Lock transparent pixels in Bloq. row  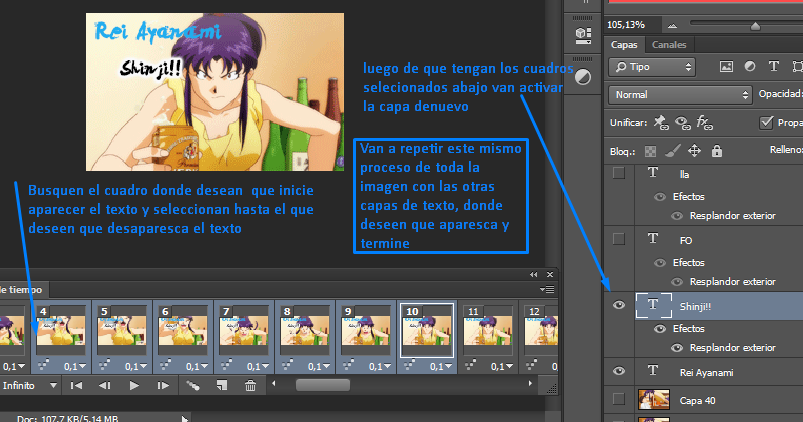650,151
